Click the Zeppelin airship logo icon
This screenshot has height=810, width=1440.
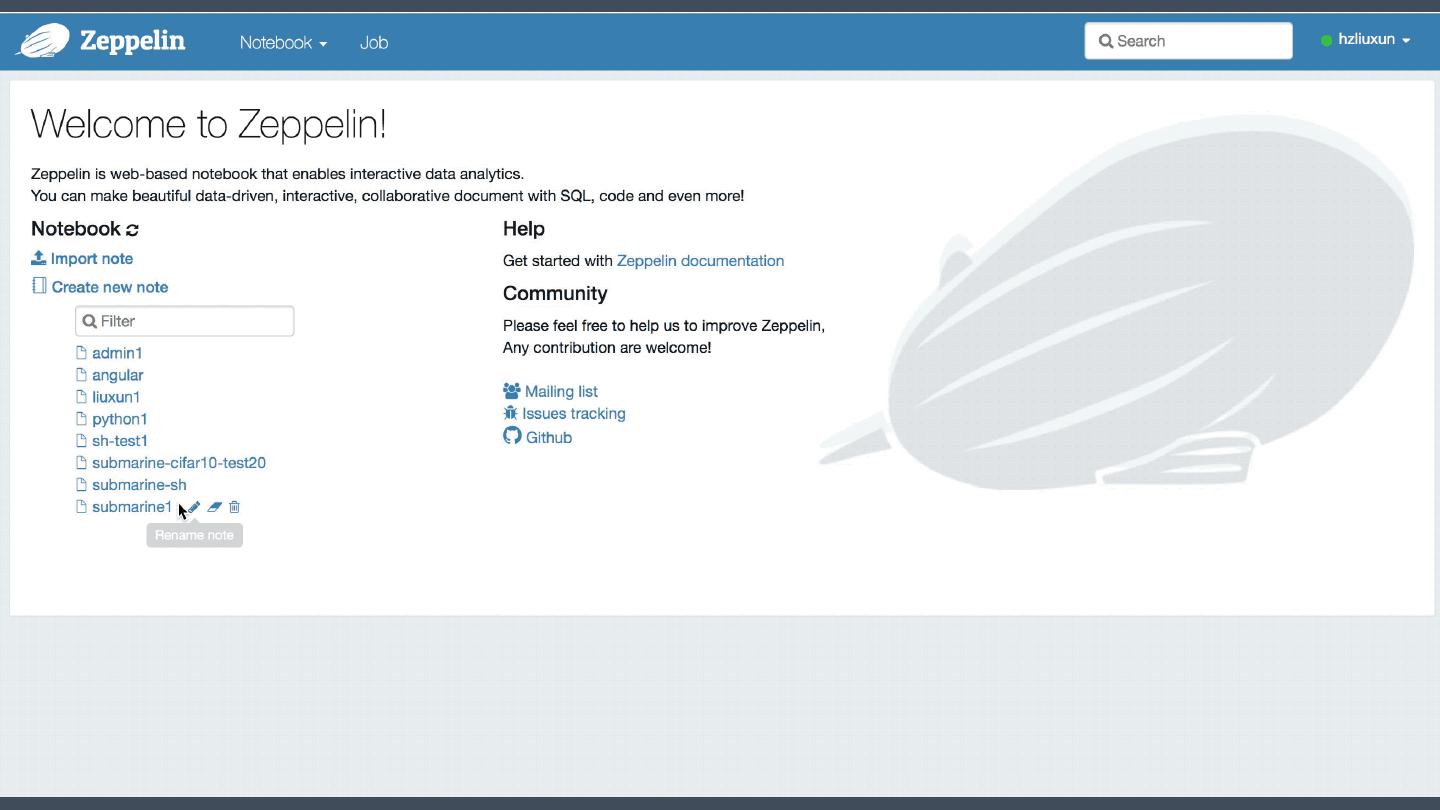[x=43, y=41]
